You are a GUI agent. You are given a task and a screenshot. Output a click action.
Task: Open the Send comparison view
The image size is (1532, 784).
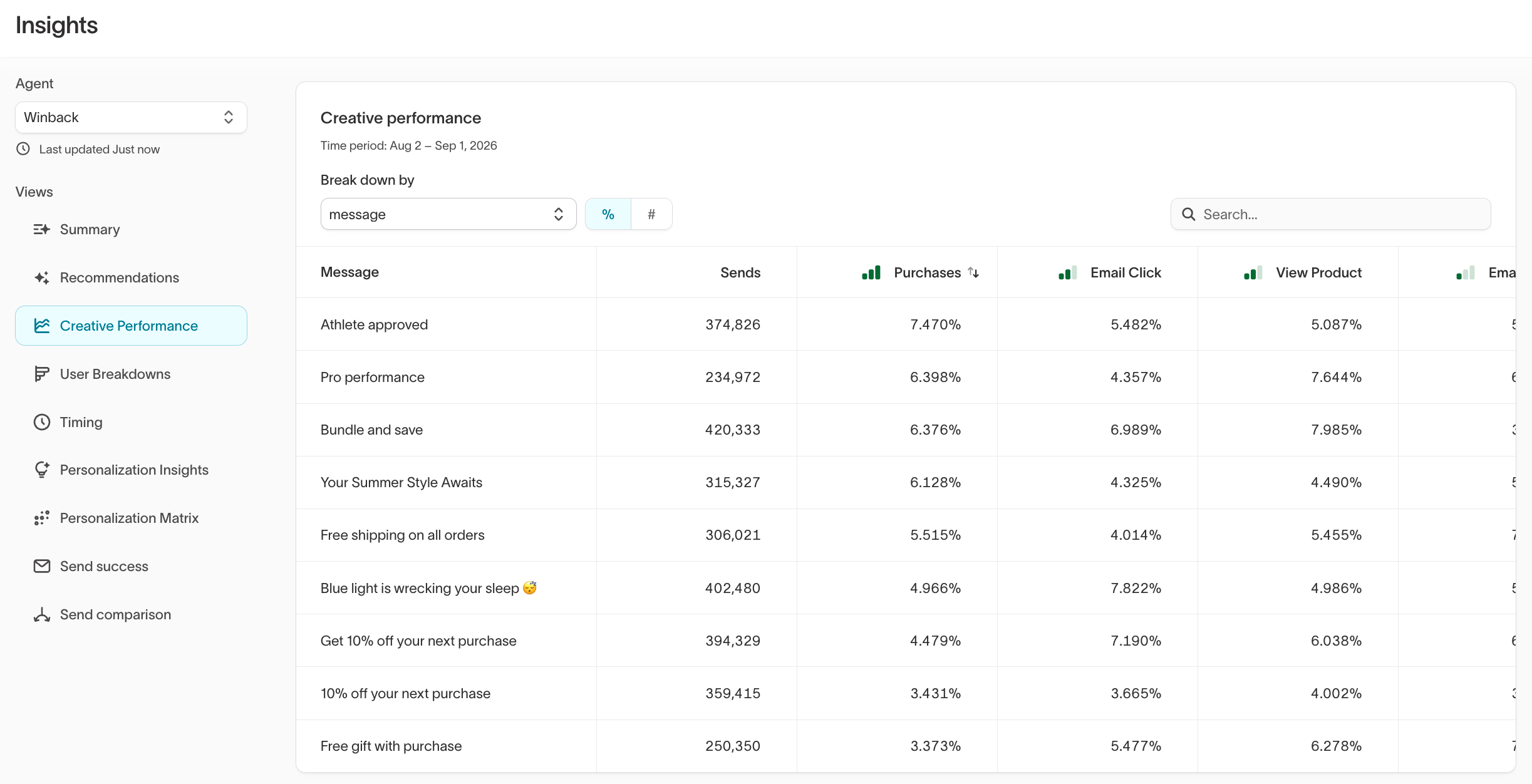131,614
